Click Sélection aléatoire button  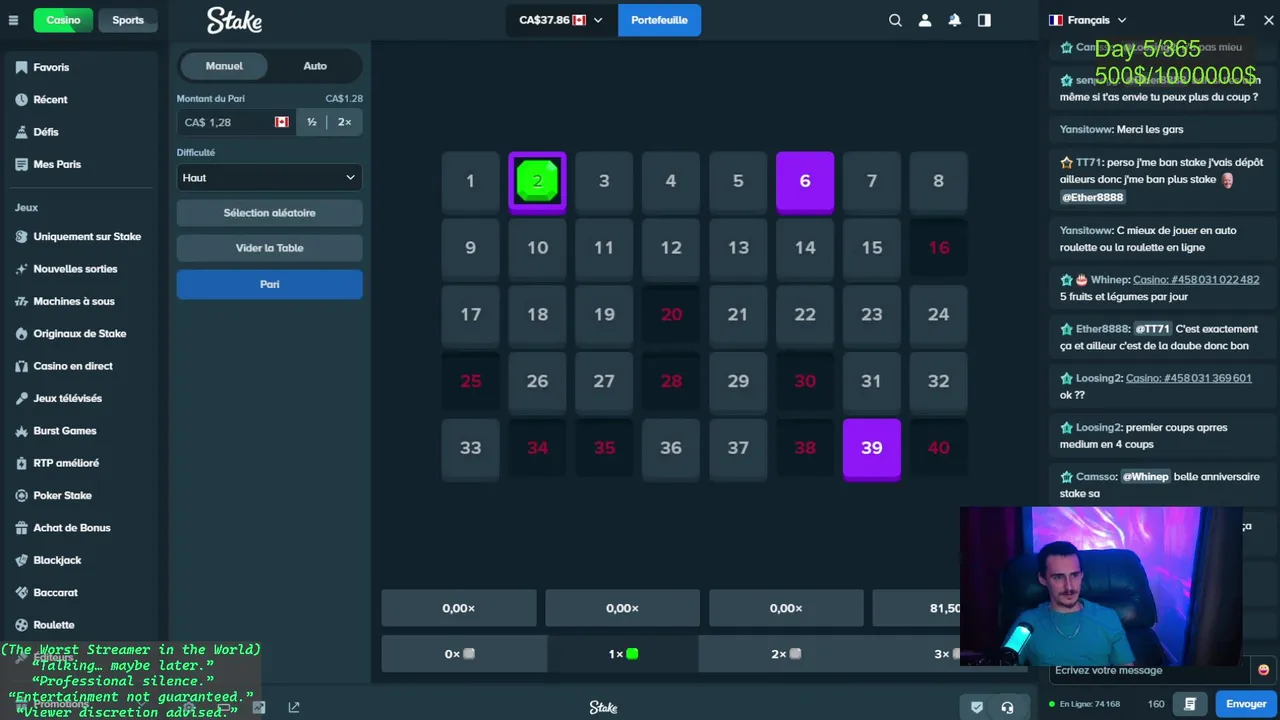269,213
